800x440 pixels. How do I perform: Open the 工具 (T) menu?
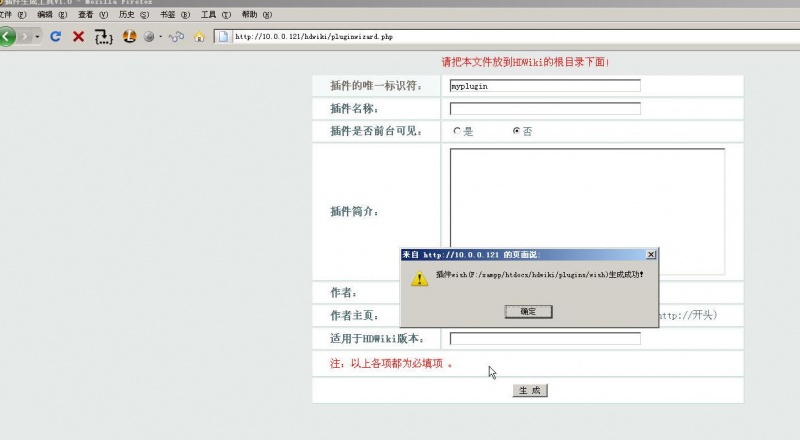pyautogui.click(x=216, y=15)
